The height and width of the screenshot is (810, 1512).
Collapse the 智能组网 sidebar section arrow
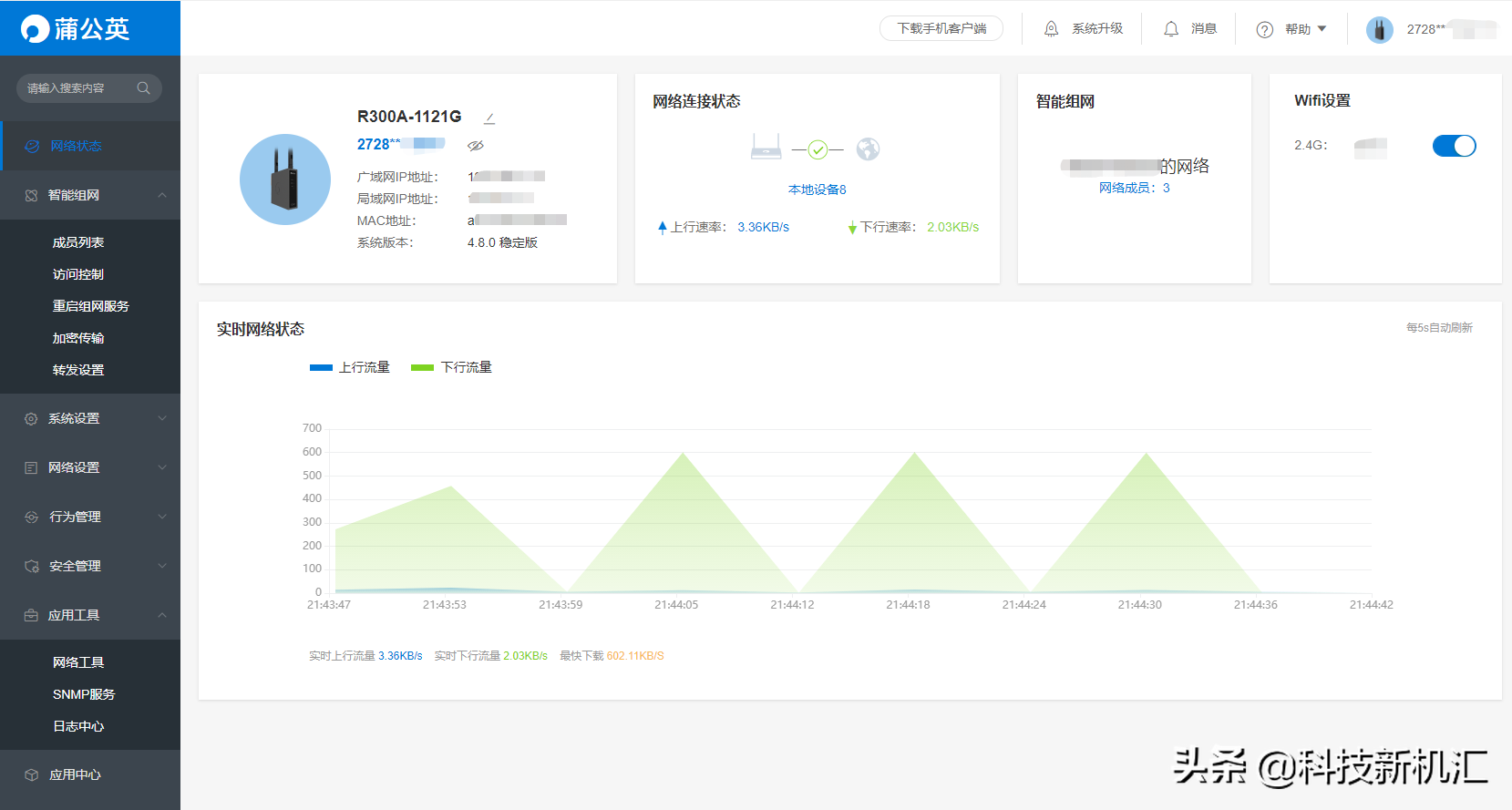[162, 195]
